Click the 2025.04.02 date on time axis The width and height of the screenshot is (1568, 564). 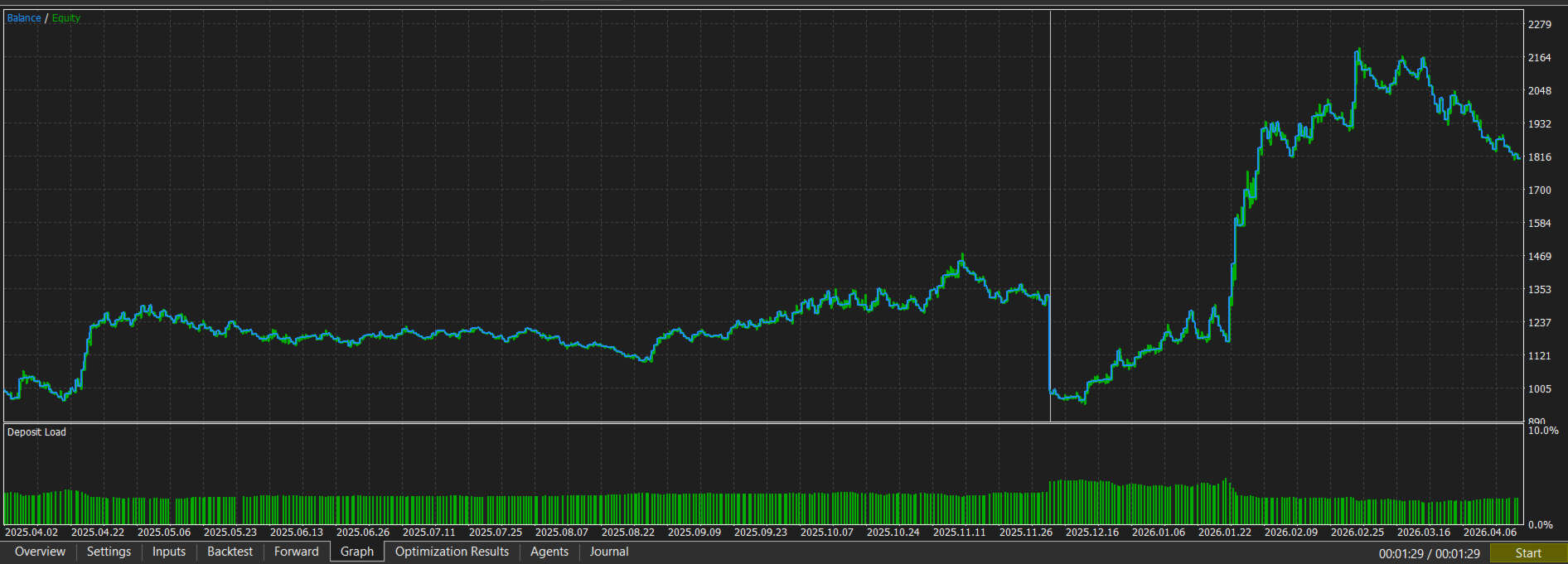(x=31, y=533)
